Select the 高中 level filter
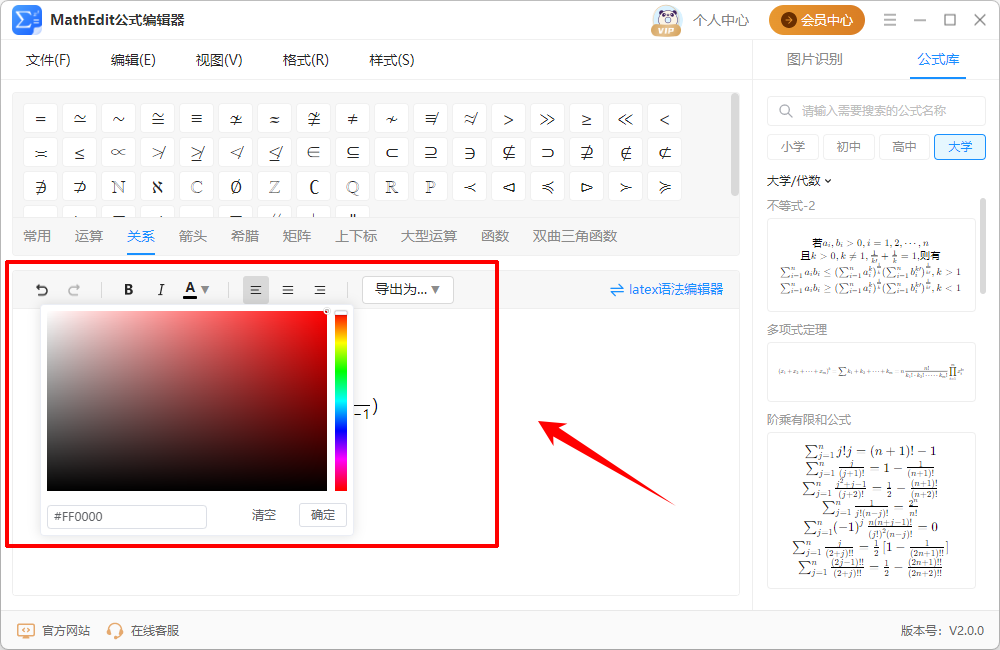1000x650 pixels. (x=904, y=147)
